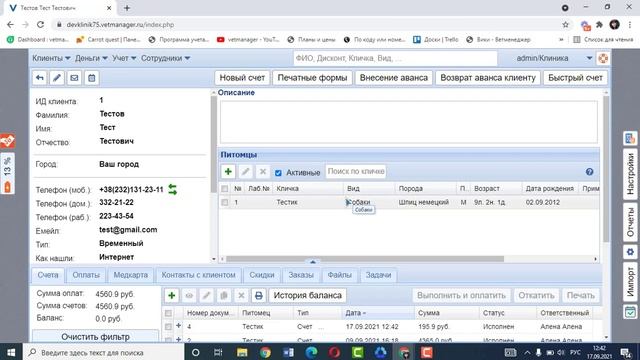The height and width of the screenshot is (360, 640).
Task: Click inside the Описание text area
Action: coord(409,122)
